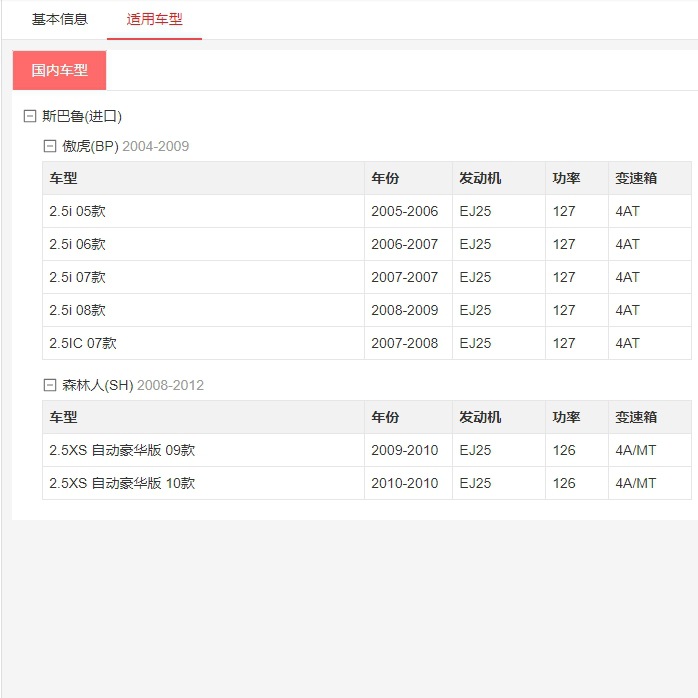Click 变速箱 column header in 森林人 table

pyautogui.click(x=636, y=417)
